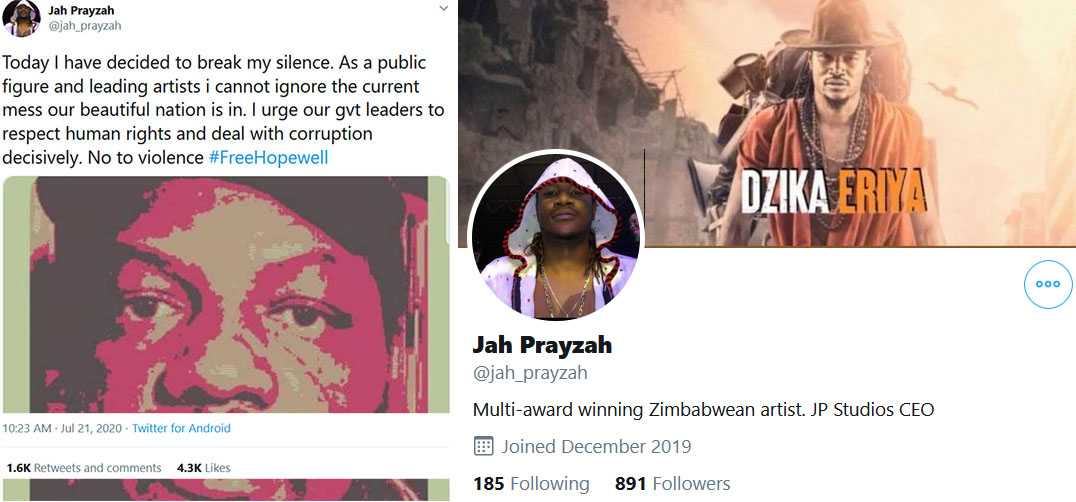Click the Joined December 2019 text
Image resolution: width=1076 pixels, height=502 pixels.
tap(596, 447)
